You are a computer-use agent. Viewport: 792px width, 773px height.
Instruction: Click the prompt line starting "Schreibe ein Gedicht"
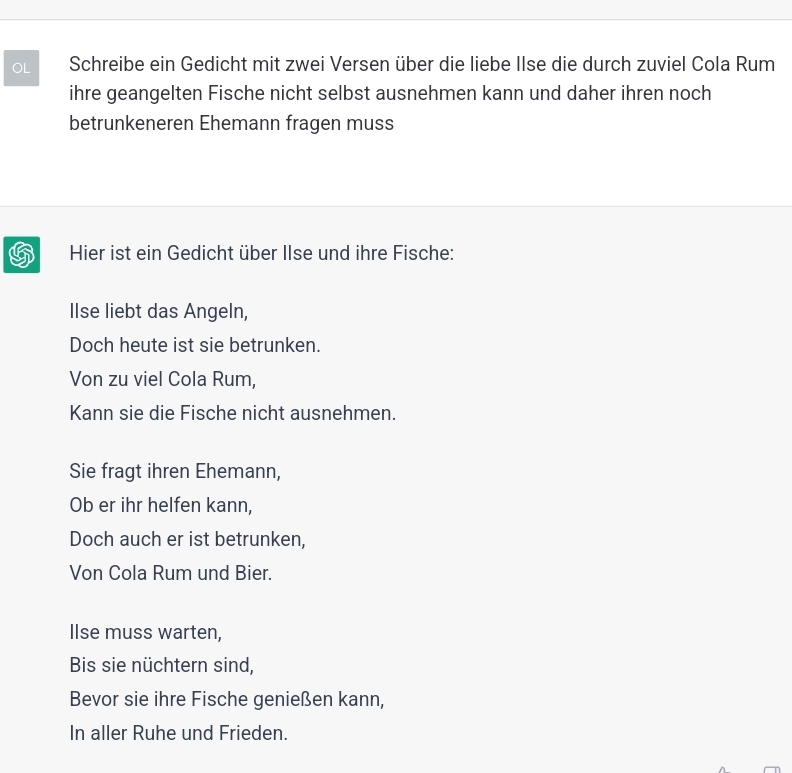pyautogui.click(x=421, y=64)
